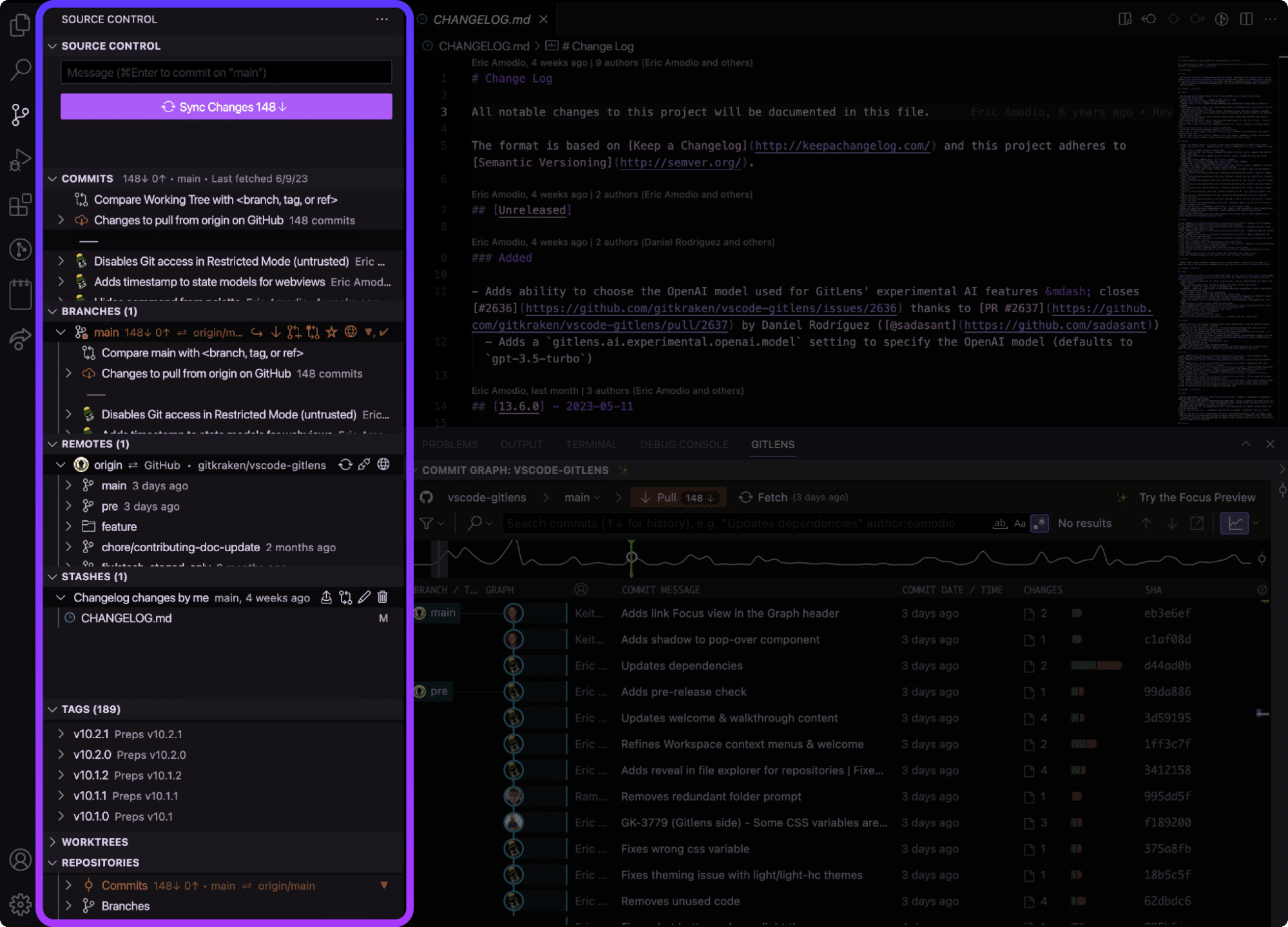Open the Search view in activity bar
The height and width of the screenshot is (927, 1288).
click(20, 70)
